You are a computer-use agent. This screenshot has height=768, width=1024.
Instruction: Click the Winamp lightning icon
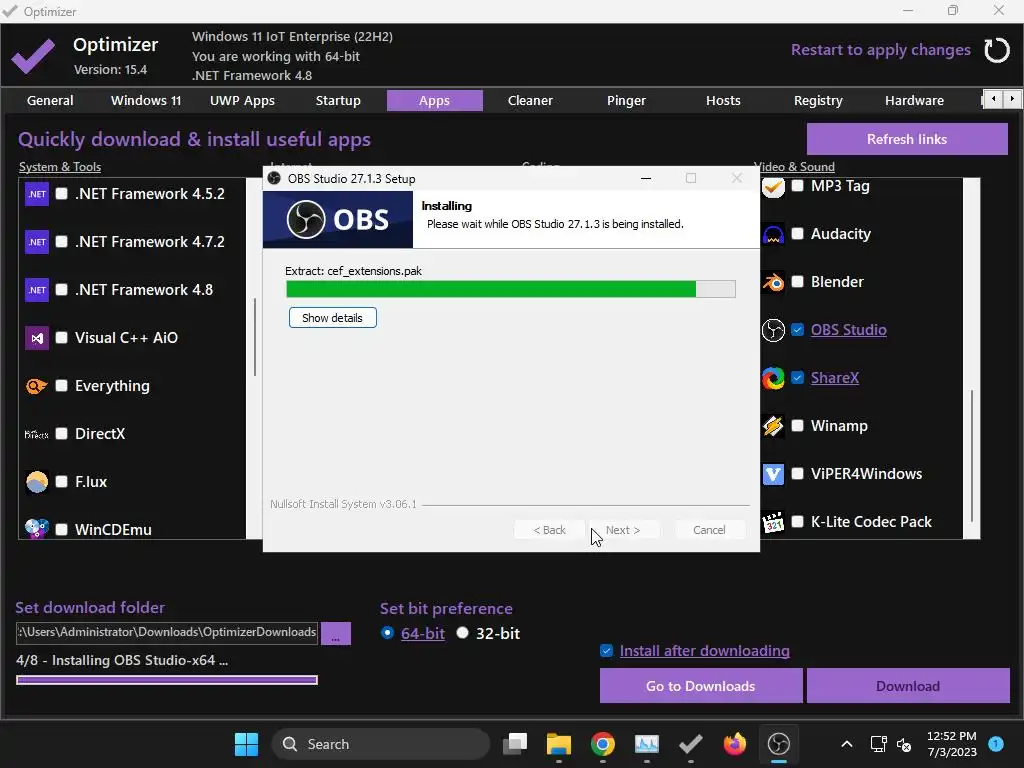tap(773, 426)
